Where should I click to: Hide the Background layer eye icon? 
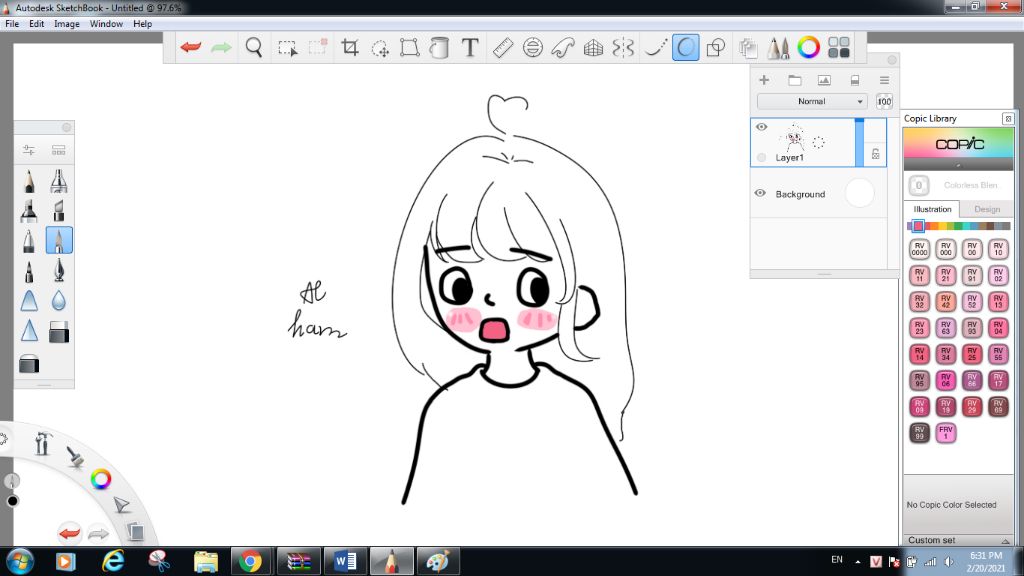[x=760, y=193]
